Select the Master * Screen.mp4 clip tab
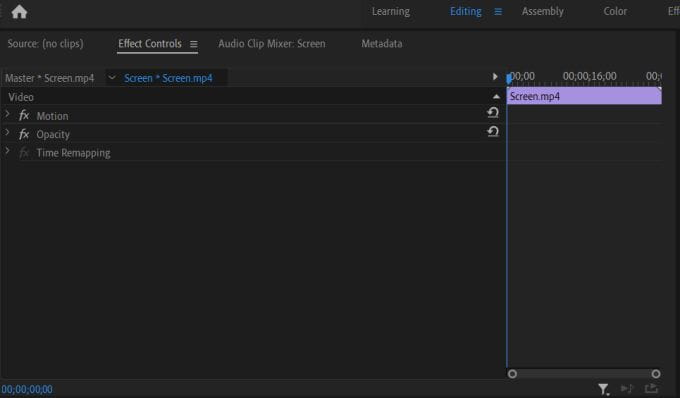680x398 pixels. 49,78
